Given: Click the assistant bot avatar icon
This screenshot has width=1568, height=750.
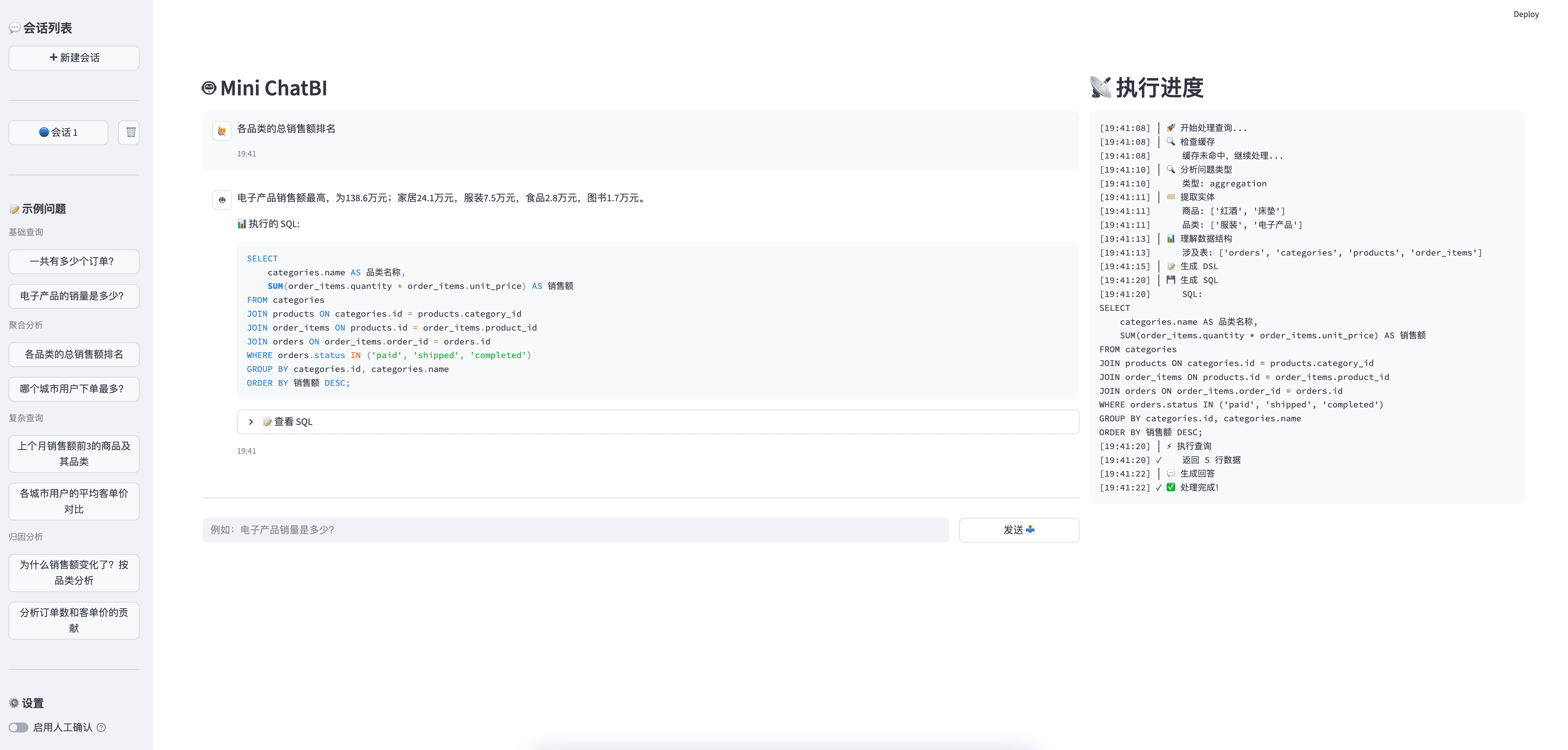Looking at the screenshot, I should tap(222, 200).
